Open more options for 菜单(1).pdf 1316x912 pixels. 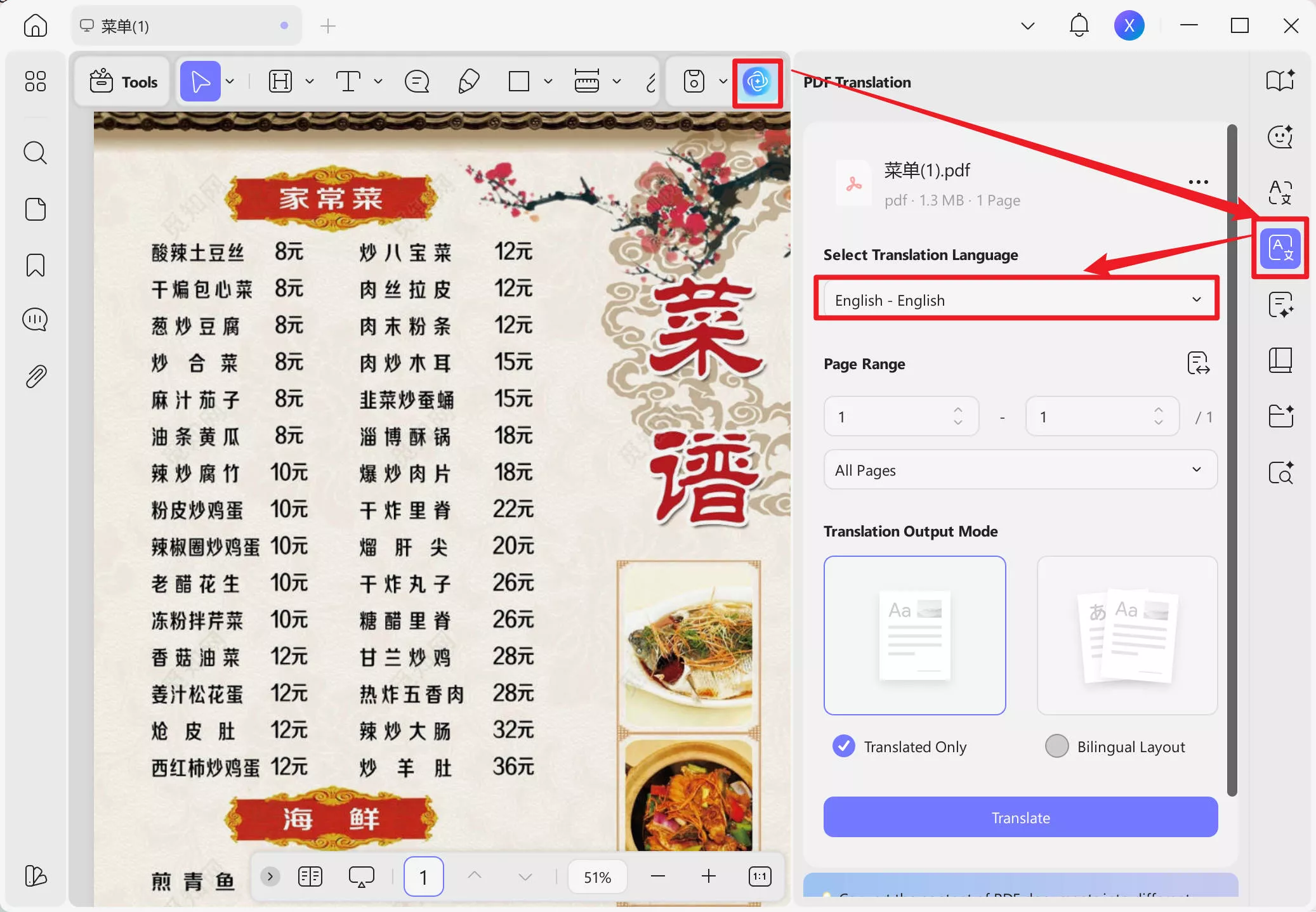tap(1198, 182)
